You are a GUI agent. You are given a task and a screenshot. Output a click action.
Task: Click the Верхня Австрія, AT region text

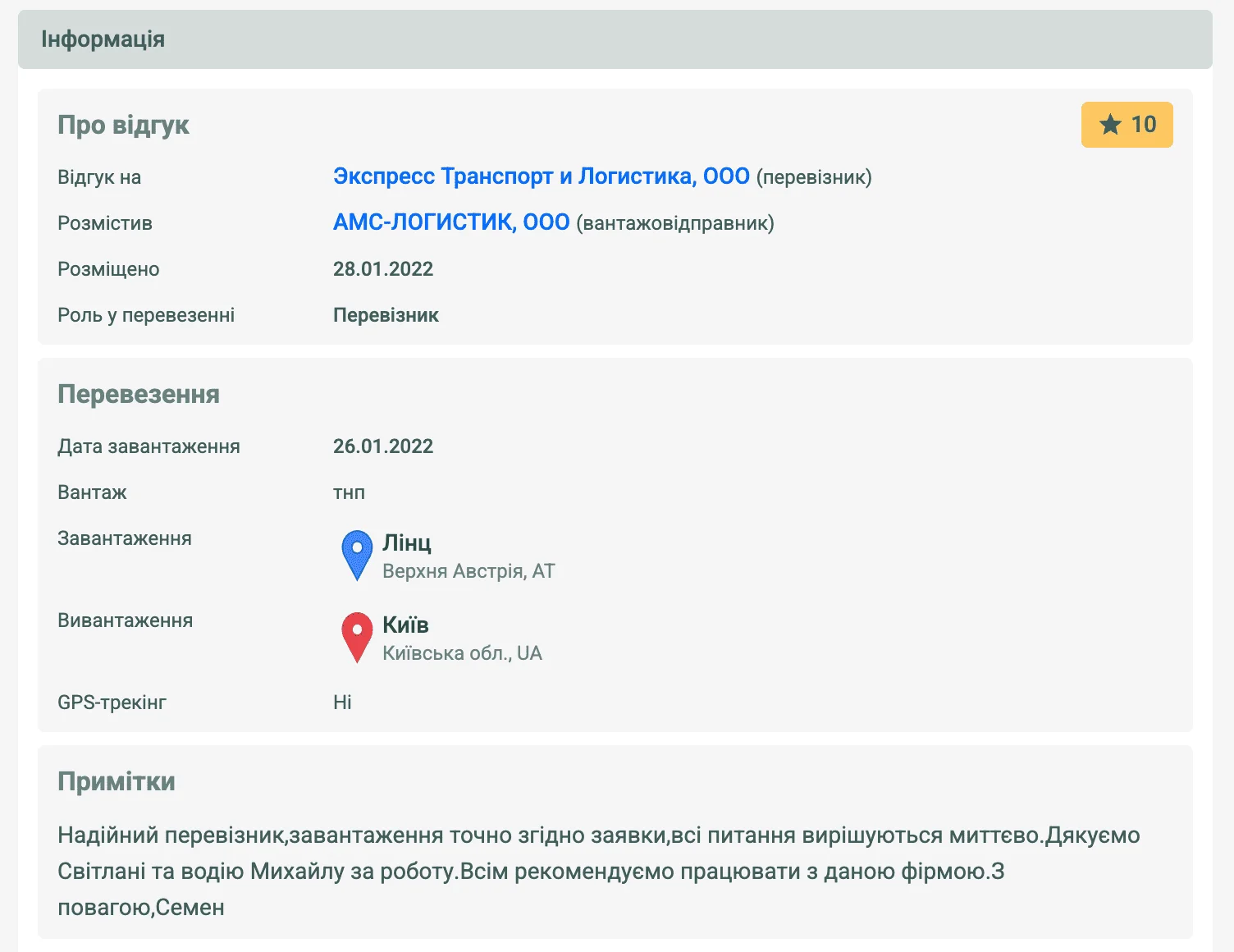click(x=468, y=571)
